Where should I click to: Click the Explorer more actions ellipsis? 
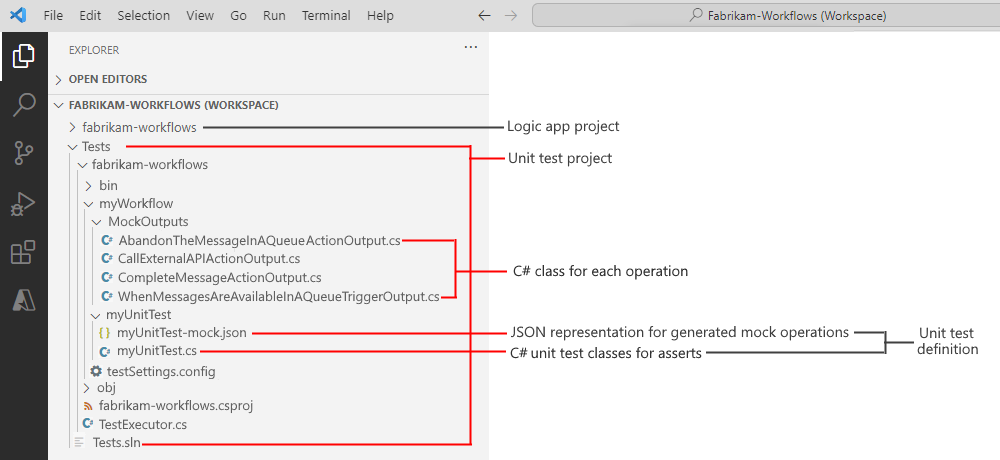coord(471,47)
